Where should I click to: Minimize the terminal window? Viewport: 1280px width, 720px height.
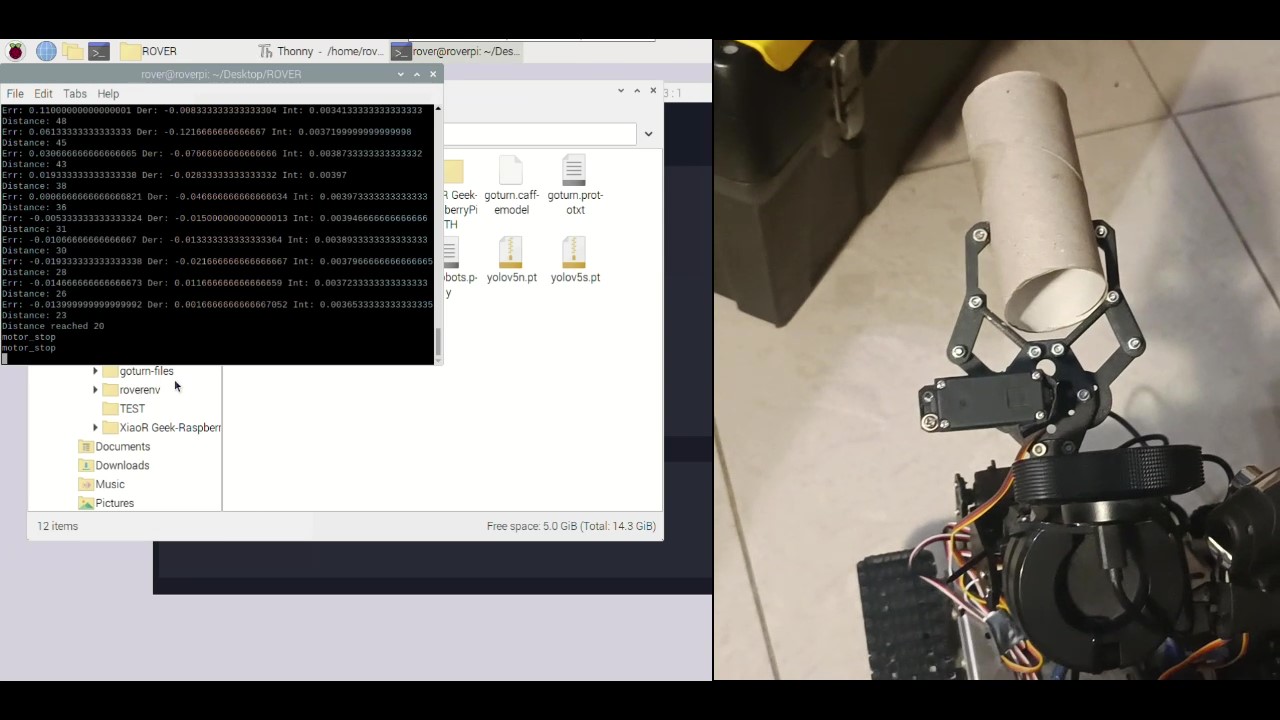(401, 74)
